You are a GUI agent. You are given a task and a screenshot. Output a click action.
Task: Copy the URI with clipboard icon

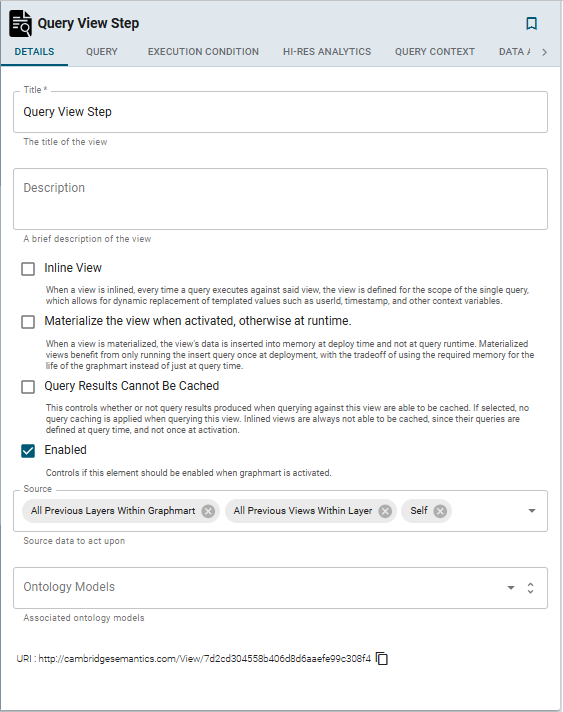coord(382,658)
